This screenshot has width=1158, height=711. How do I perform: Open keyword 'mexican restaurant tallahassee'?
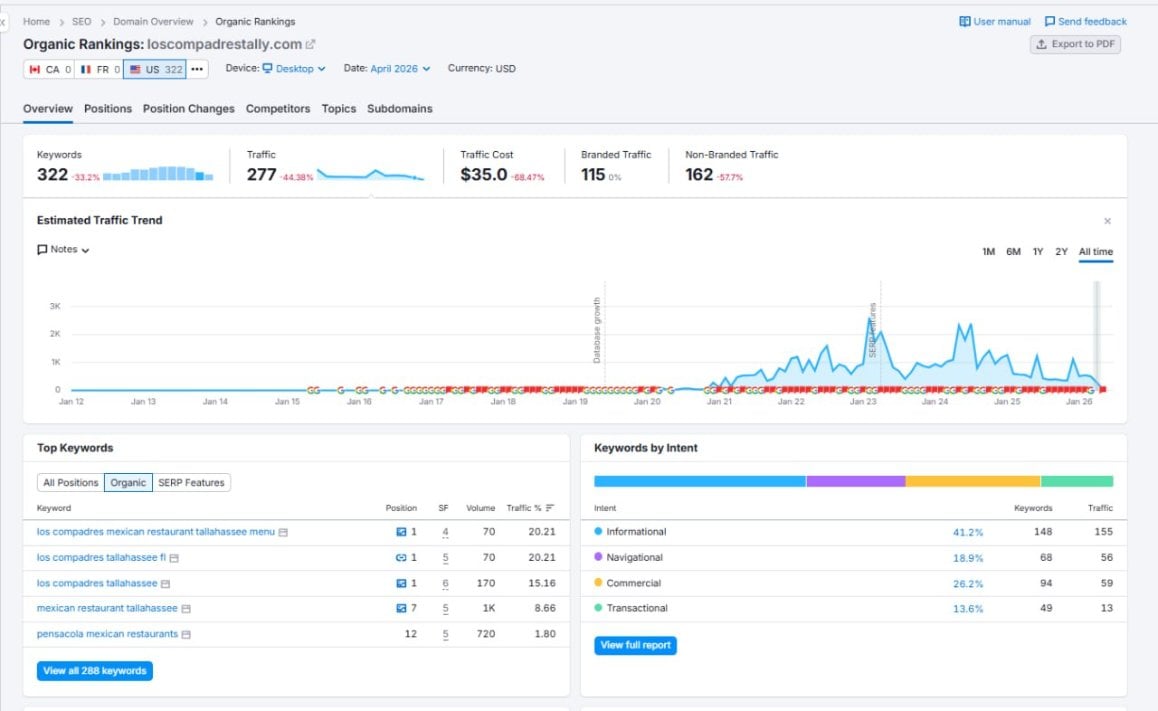coord(107,608)
